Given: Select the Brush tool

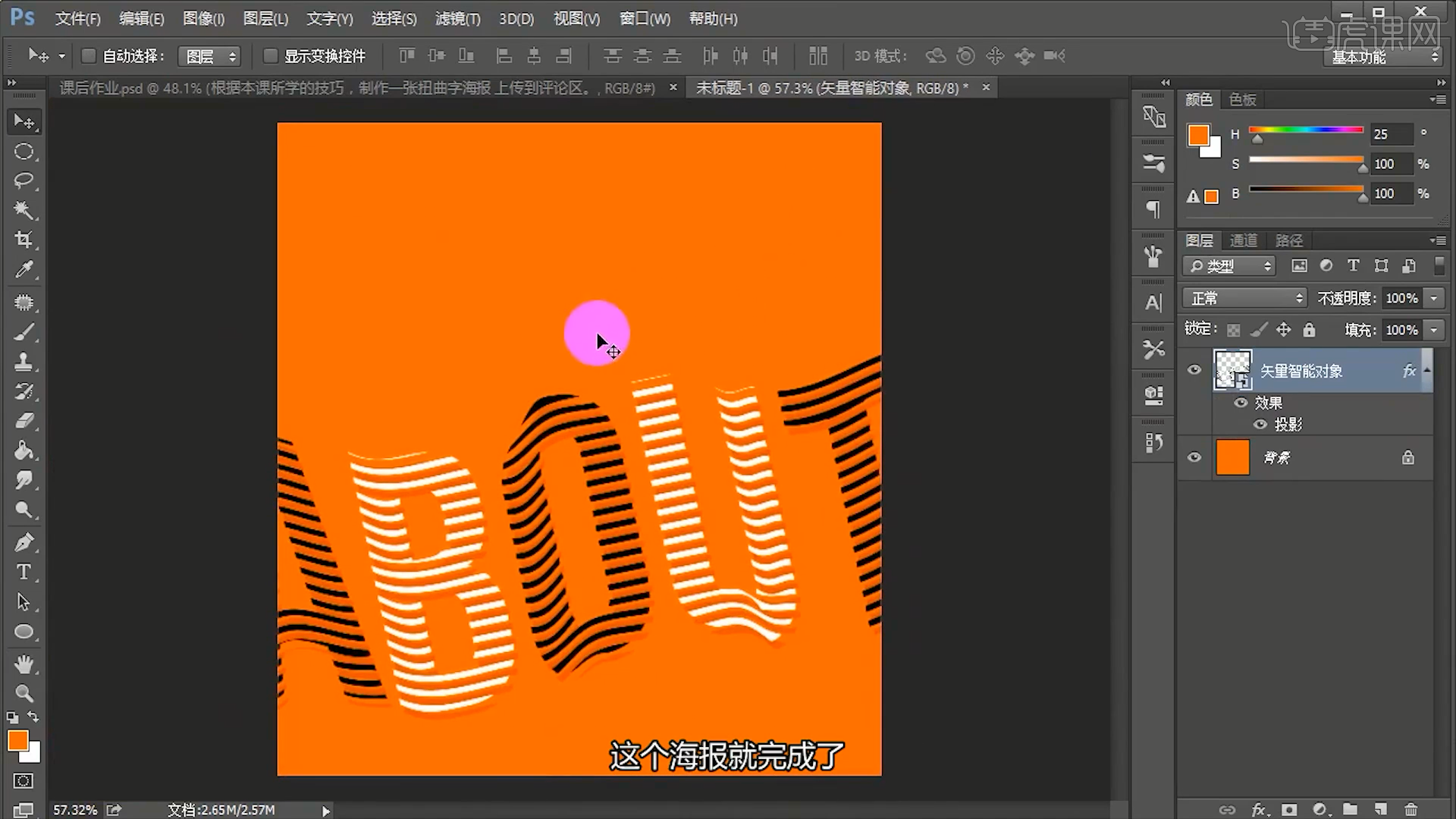Looking at the screenshot, I should [x=24, y=332].
